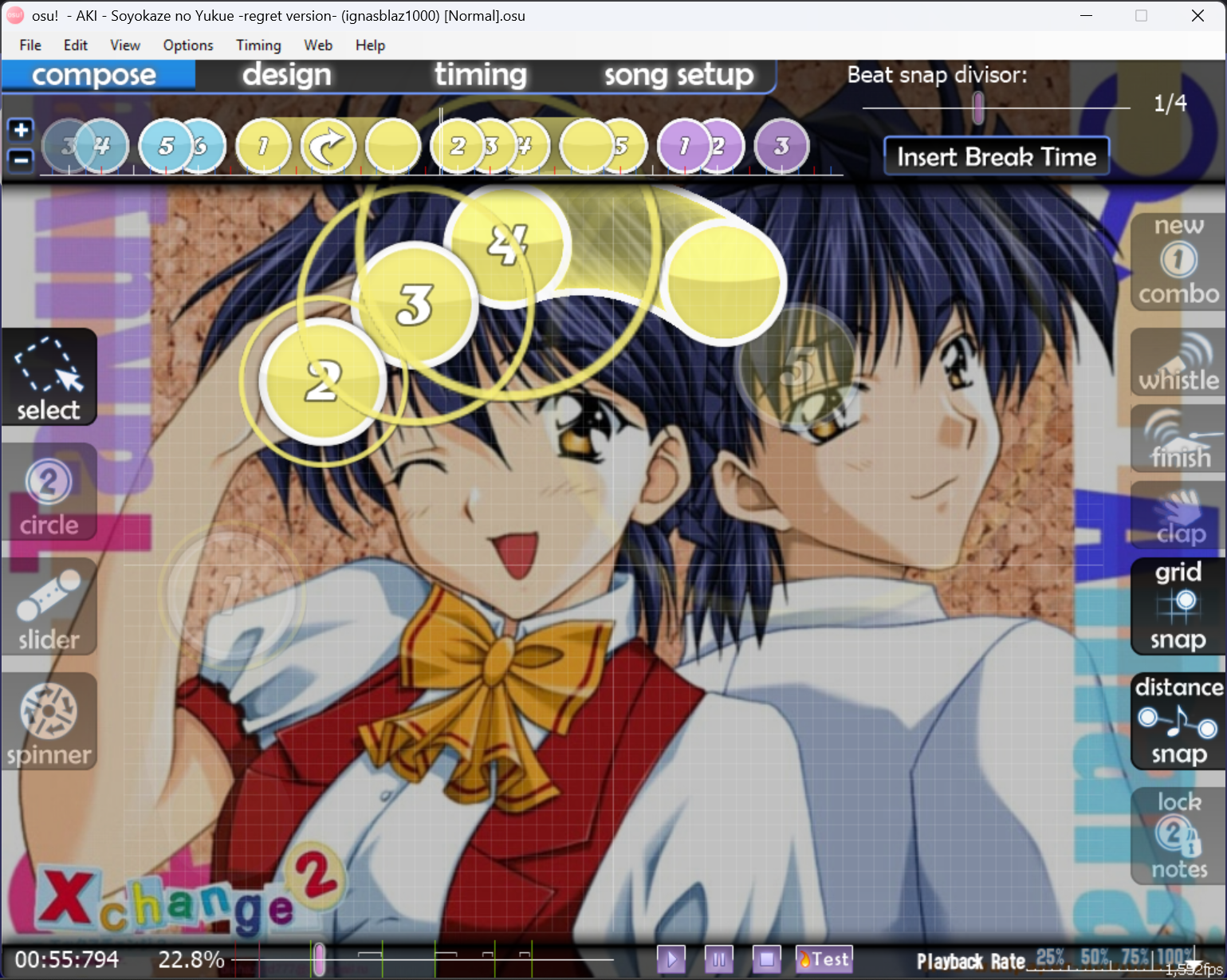This screenshot has height=980, width=1227.
Task: Click Insert Break Time button
Action: 997,156
